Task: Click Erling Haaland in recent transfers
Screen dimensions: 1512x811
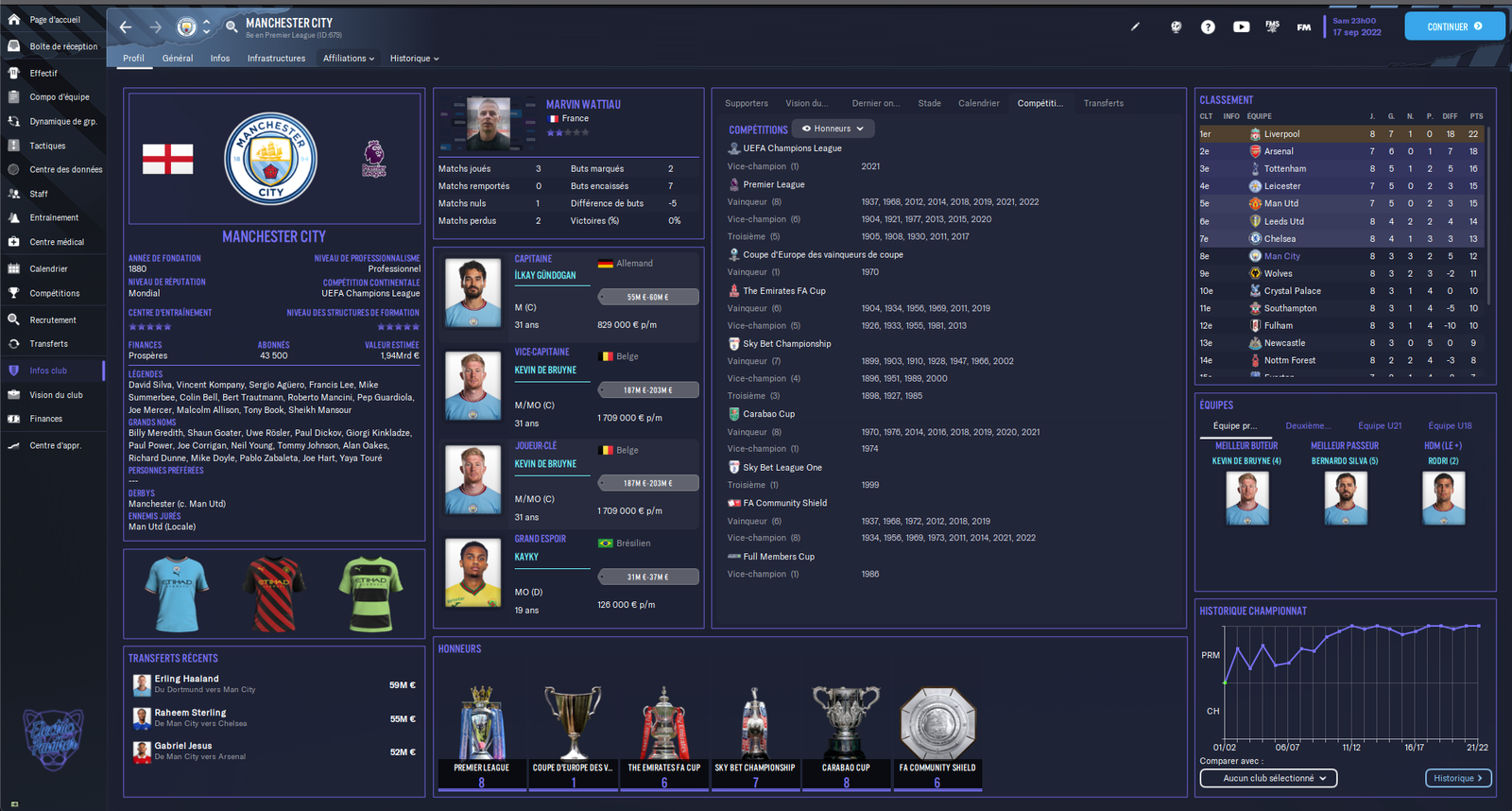Action: click(186, 679)
